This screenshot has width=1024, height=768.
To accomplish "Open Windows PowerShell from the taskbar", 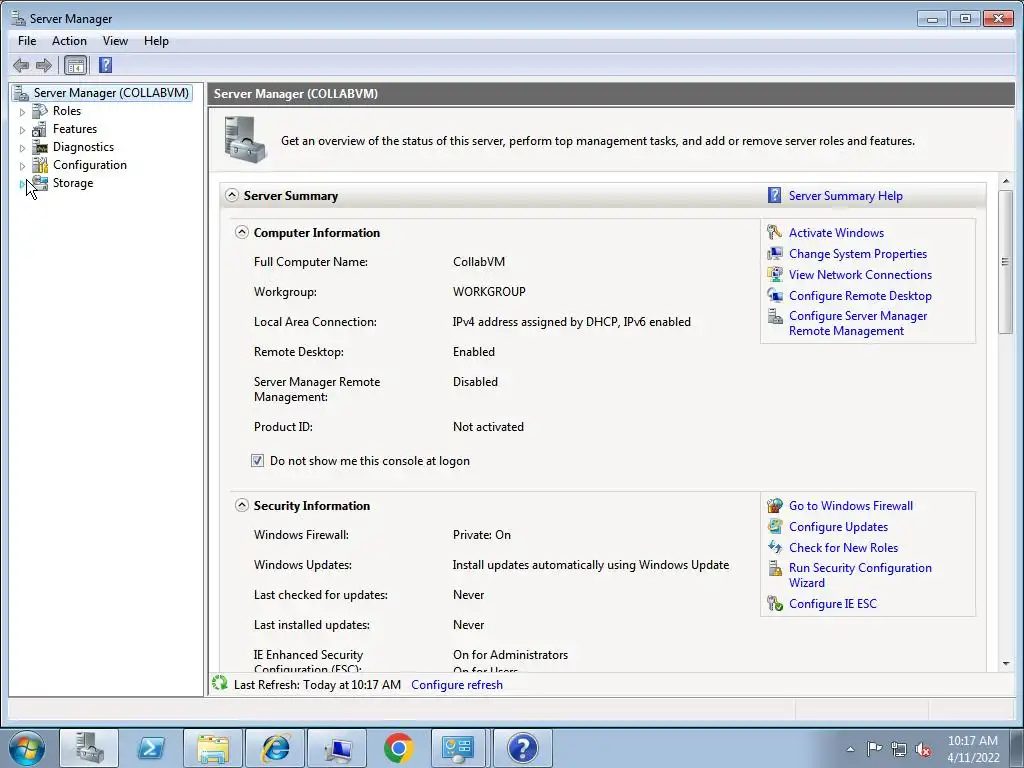I will tap(151, 748).
